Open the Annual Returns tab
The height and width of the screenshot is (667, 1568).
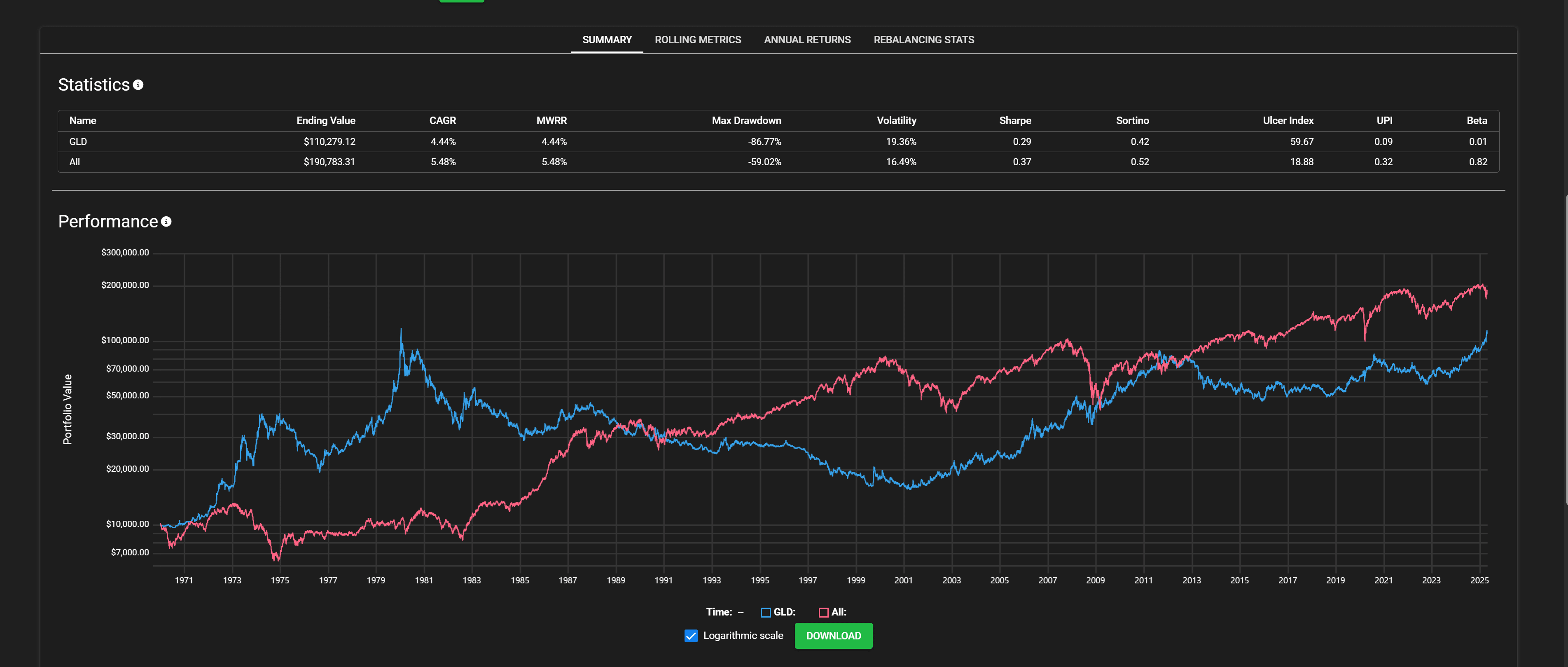[807, 40]
